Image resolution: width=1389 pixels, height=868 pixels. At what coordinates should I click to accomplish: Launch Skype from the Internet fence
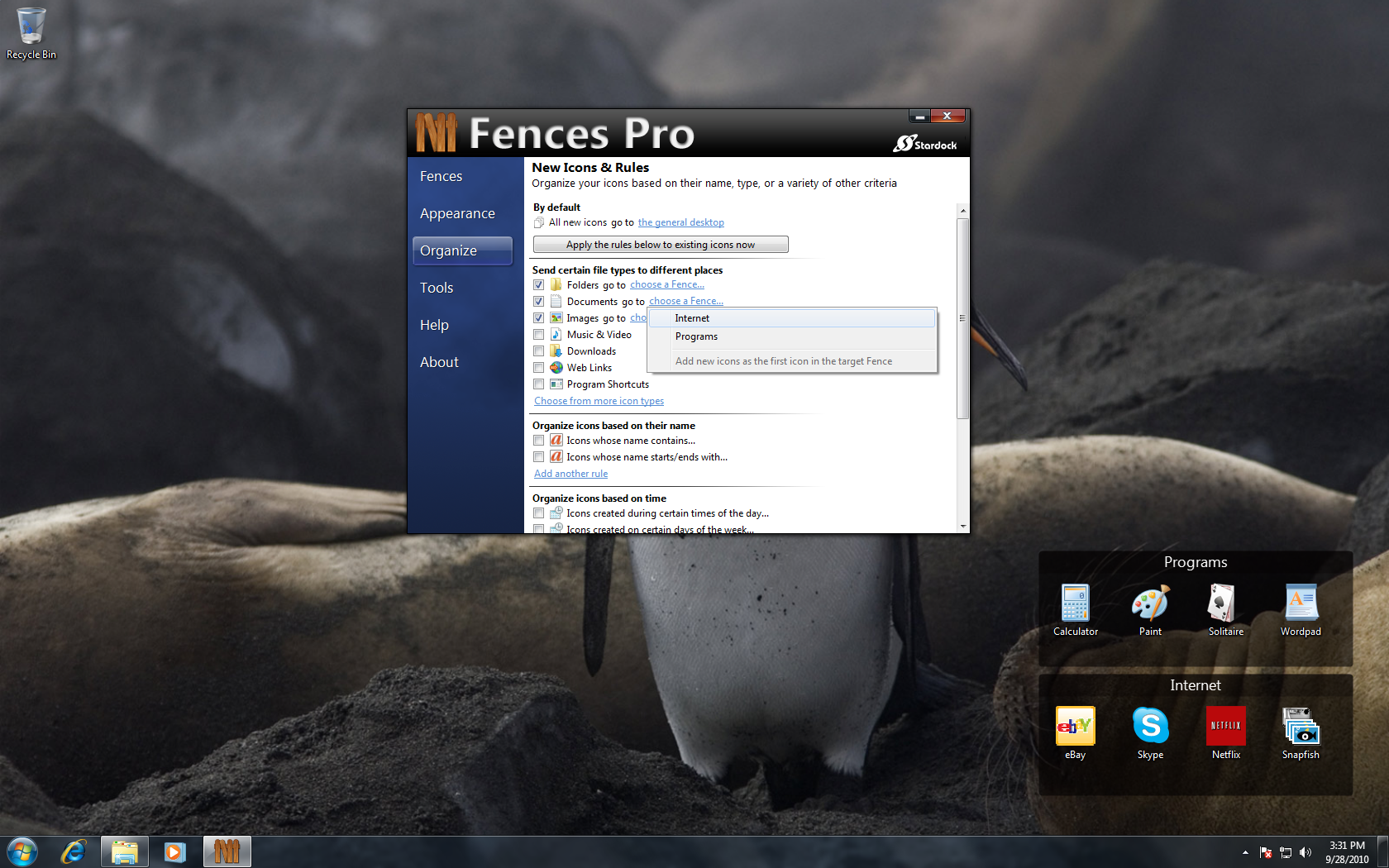click(1150, 733)
